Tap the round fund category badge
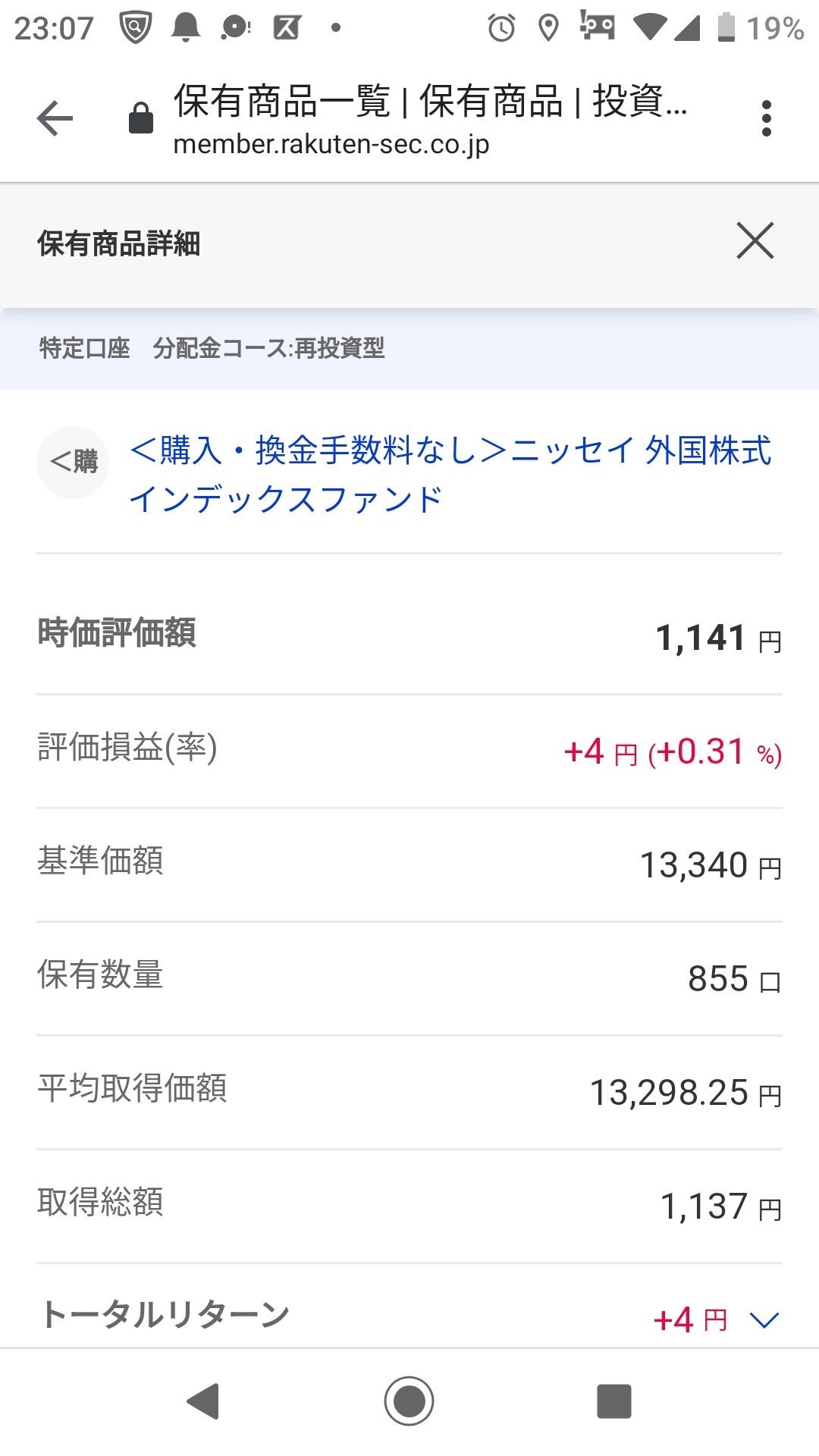The width and height of the screenshot is (819, 1456). tap(73, 462)
